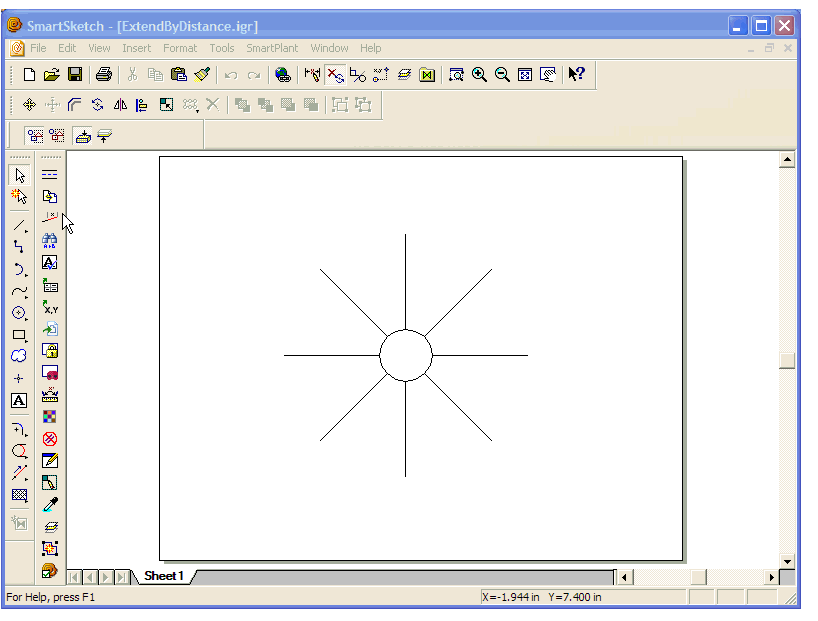Viewport: 818px width, 621px height.
Task: Open the View menu
Action: click(x=99, y=48)
